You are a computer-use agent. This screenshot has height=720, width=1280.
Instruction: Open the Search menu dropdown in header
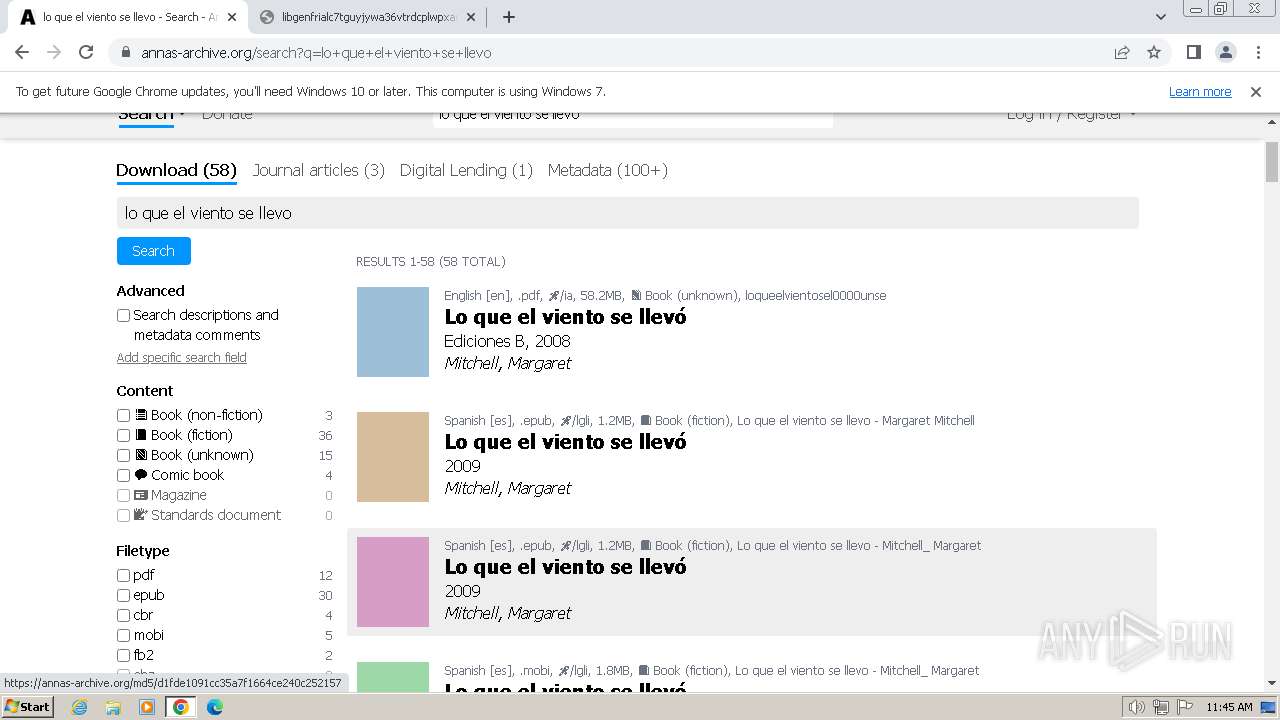click(151, 117)
